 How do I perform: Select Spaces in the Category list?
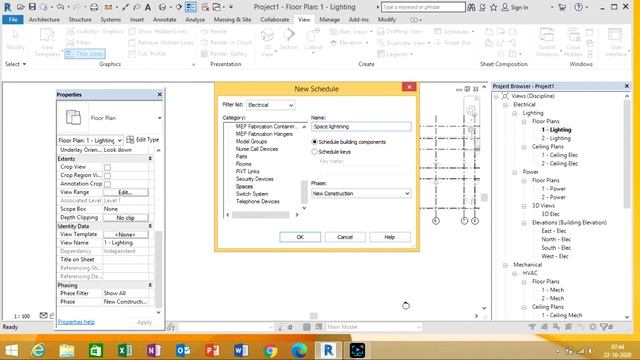click(x=244, y=186)
